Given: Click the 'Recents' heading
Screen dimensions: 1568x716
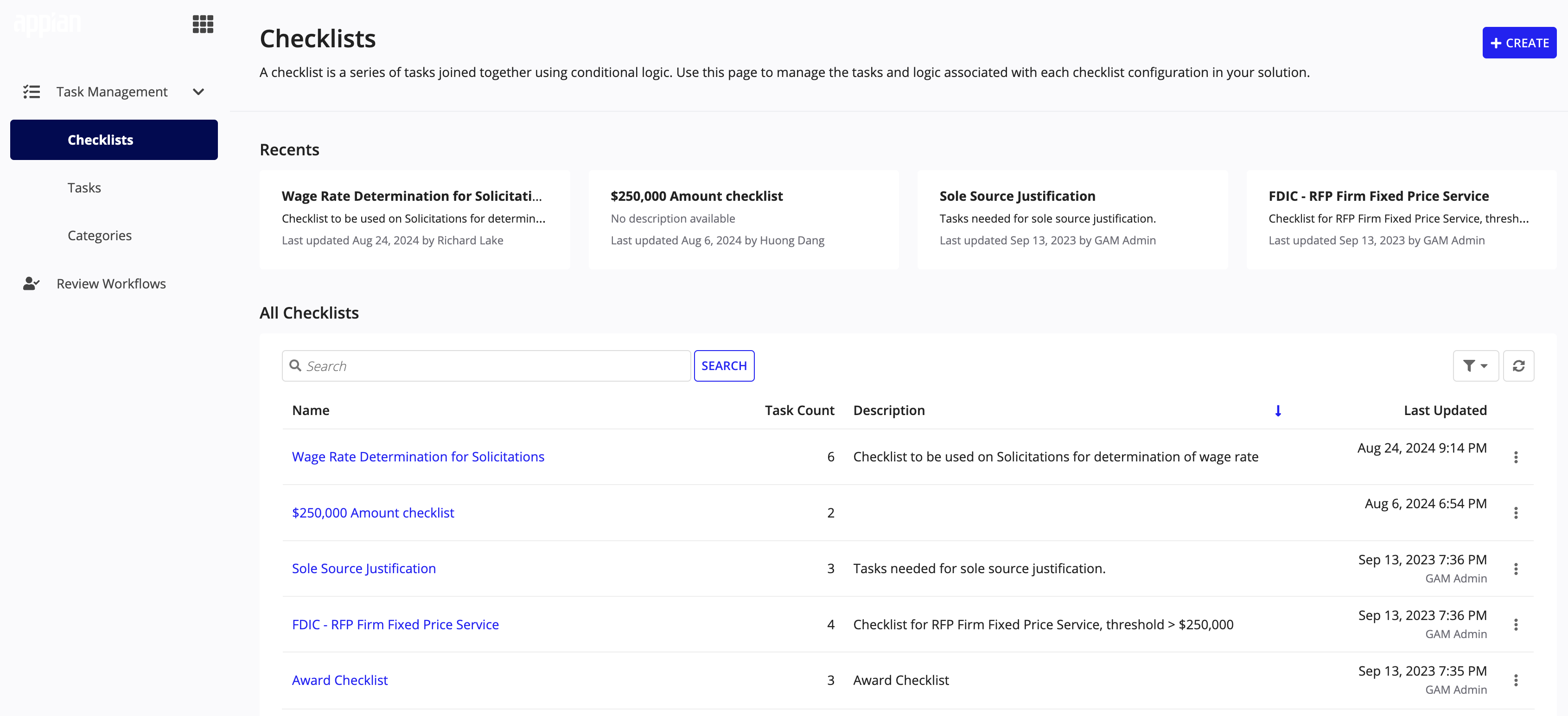Looking at the screenshot, I should [x=290, y=150].
